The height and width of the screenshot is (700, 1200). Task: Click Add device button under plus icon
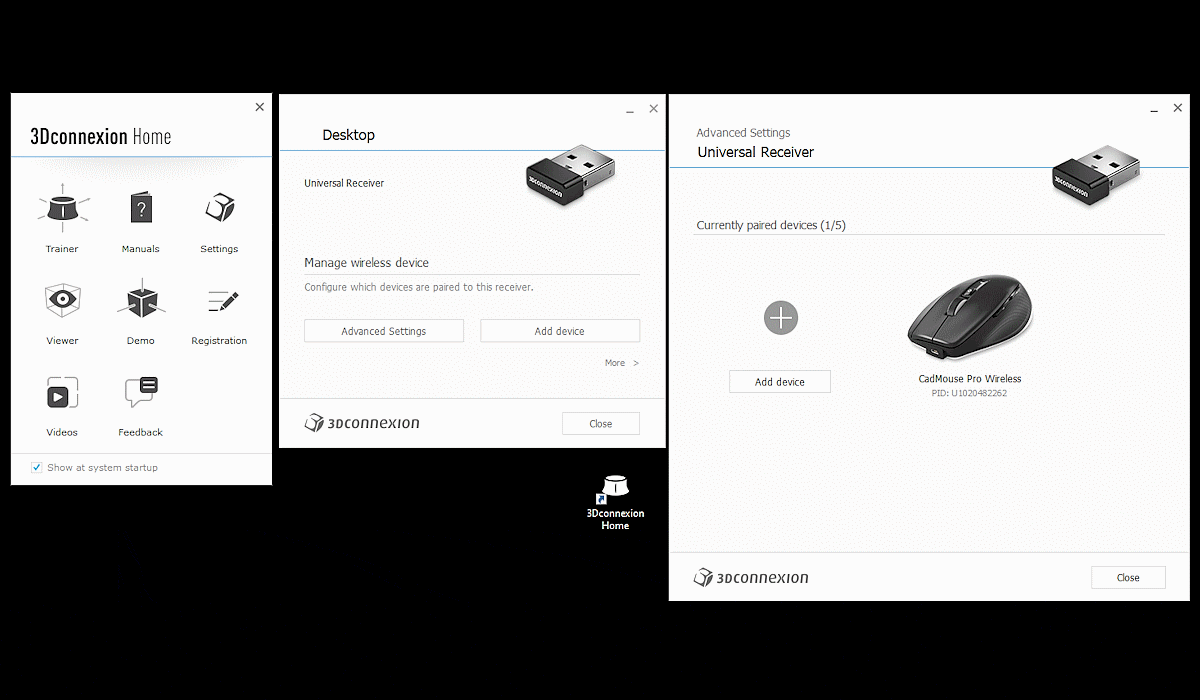pos(780,382)
